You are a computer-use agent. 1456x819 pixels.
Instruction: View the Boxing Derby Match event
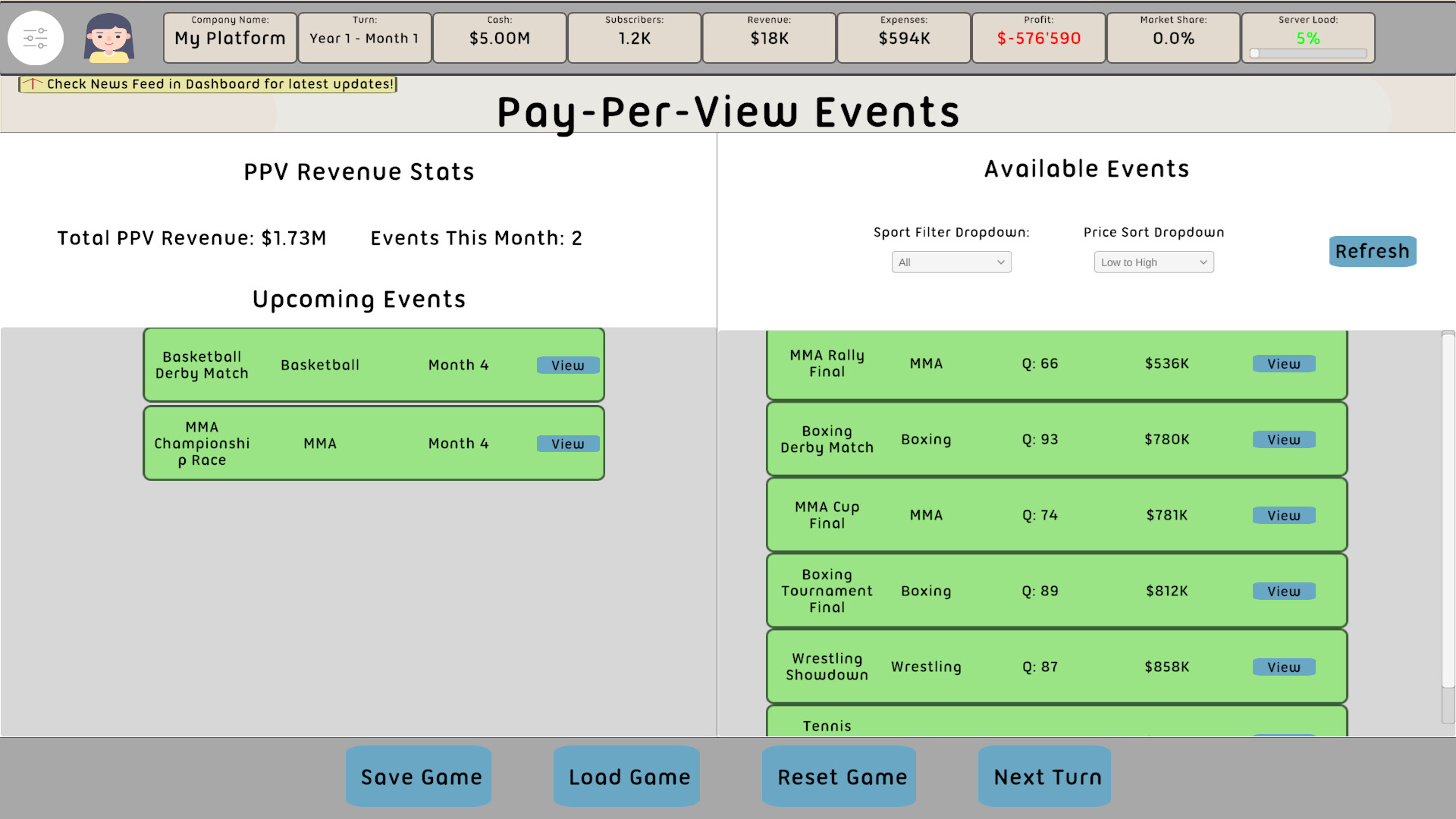pos(1283,439)
